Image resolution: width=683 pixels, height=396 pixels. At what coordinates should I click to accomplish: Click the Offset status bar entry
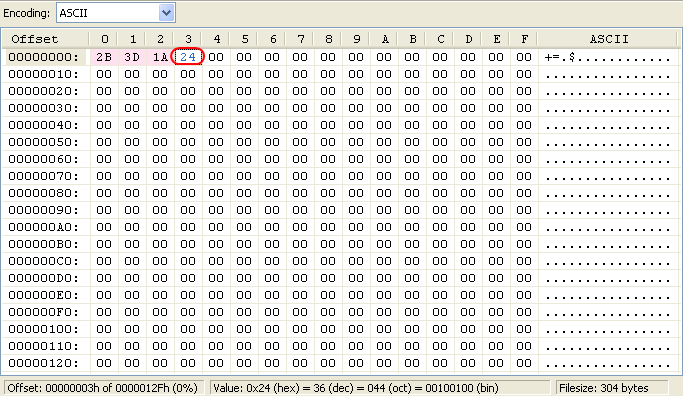103,388
